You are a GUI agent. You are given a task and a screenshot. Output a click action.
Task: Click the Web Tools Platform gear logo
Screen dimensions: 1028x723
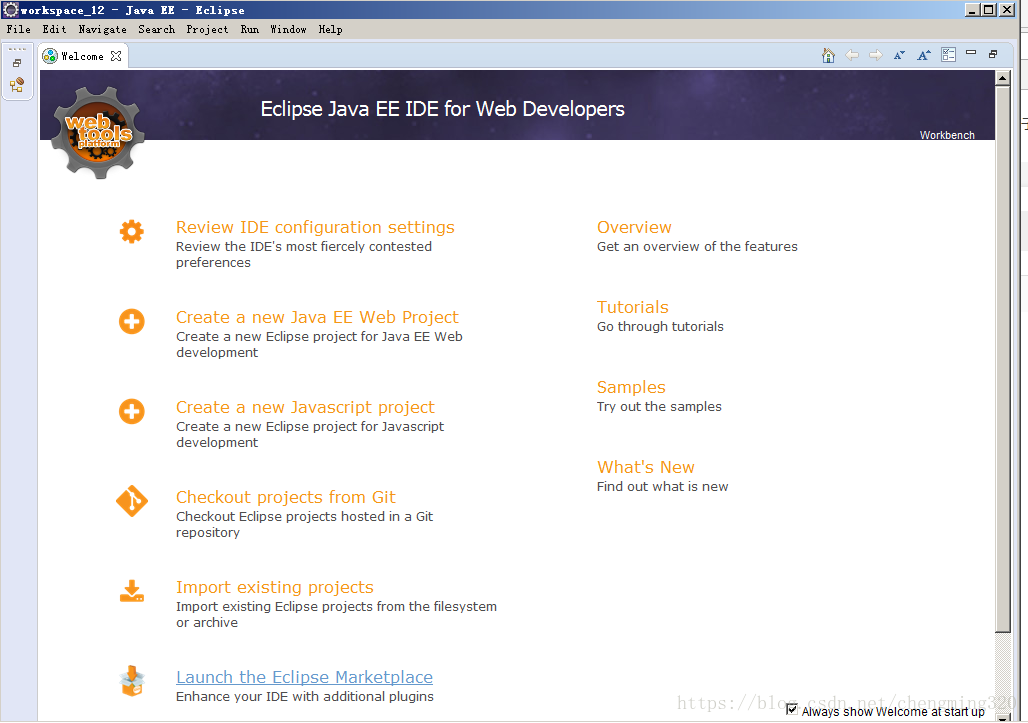click(x=98, y=132)
